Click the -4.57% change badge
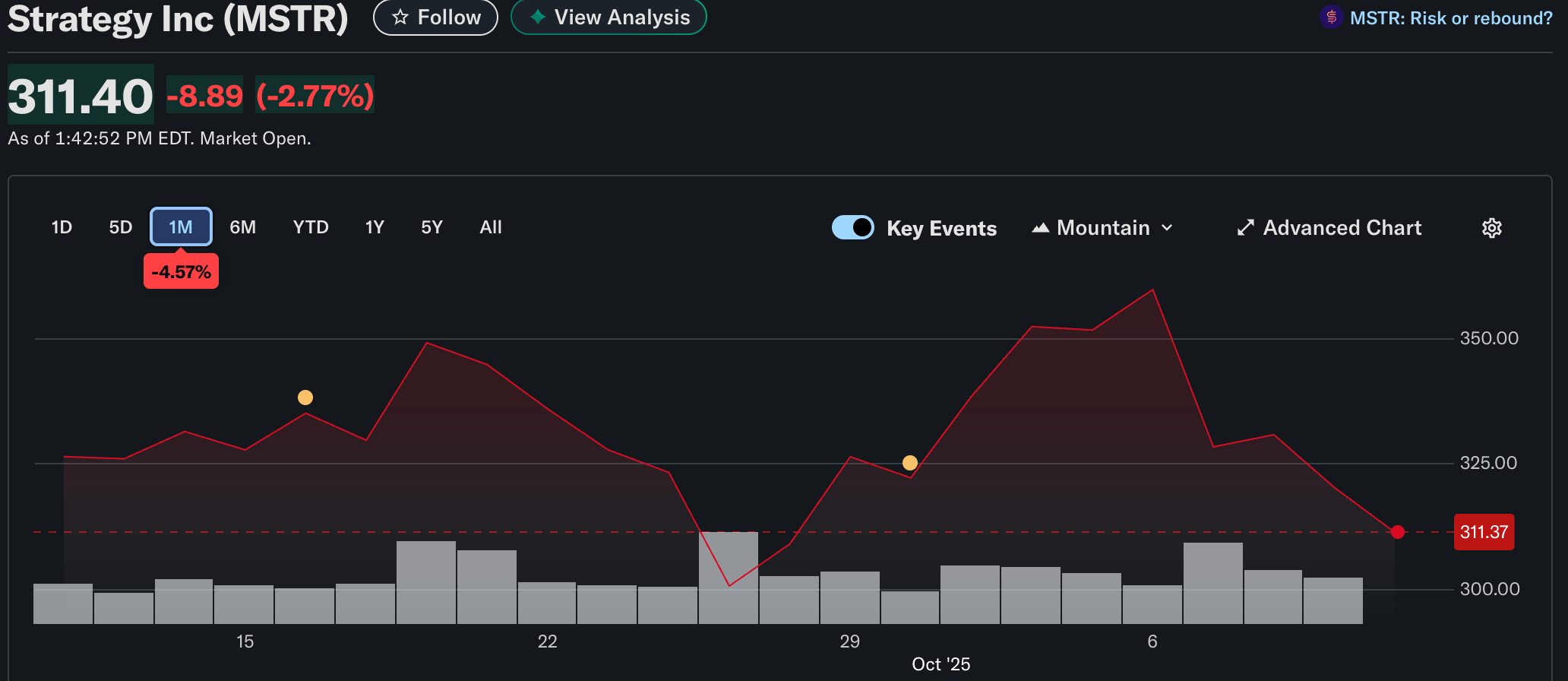 [181, 272]
